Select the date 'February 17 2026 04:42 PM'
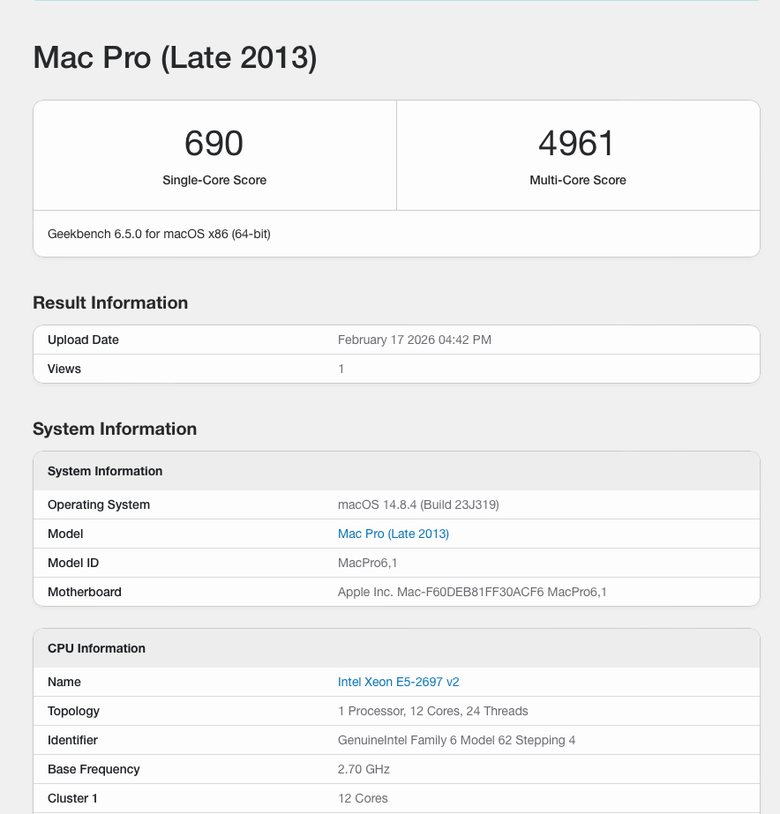 (x=415, y=340)
